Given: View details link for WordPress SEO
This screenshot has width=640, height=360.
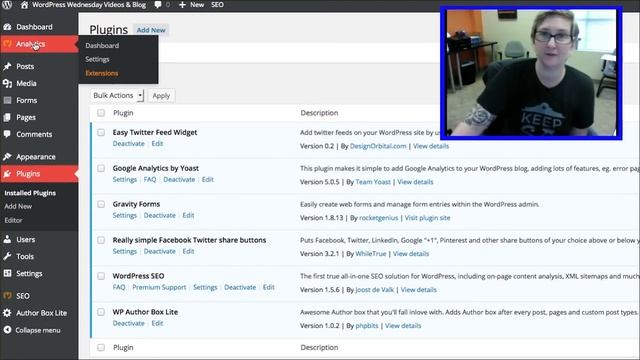Looking at the screenshot, I should 418,290.
